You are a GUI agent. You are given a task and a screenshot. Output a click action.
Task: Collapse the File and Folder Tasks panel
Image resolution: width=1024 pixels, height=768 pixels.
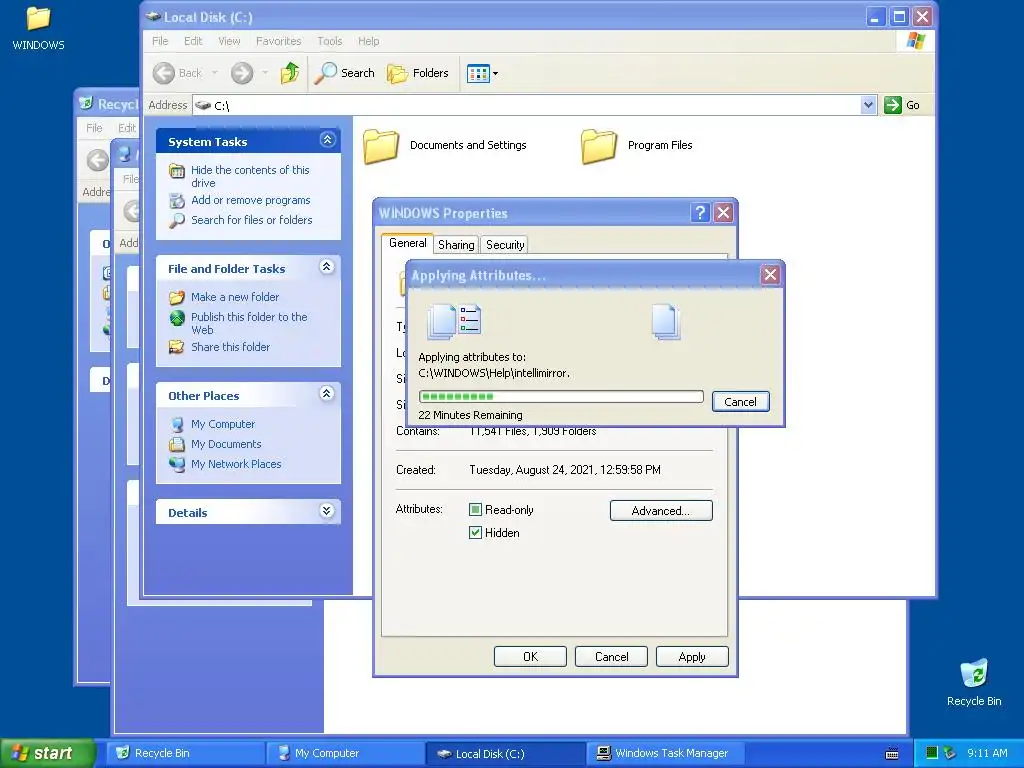(327, 267)
